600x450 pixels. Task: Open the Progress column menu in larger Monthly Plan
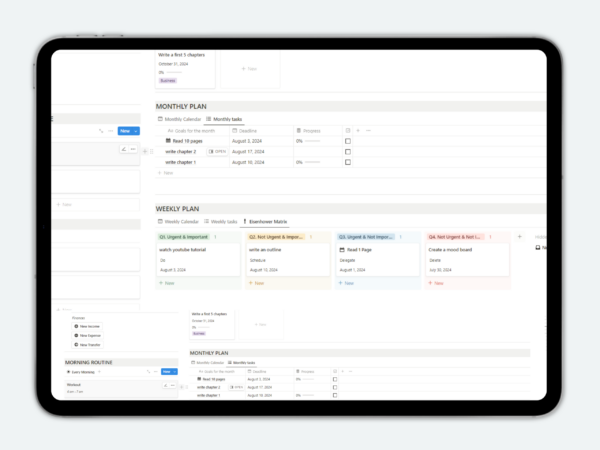pos(308,131)
